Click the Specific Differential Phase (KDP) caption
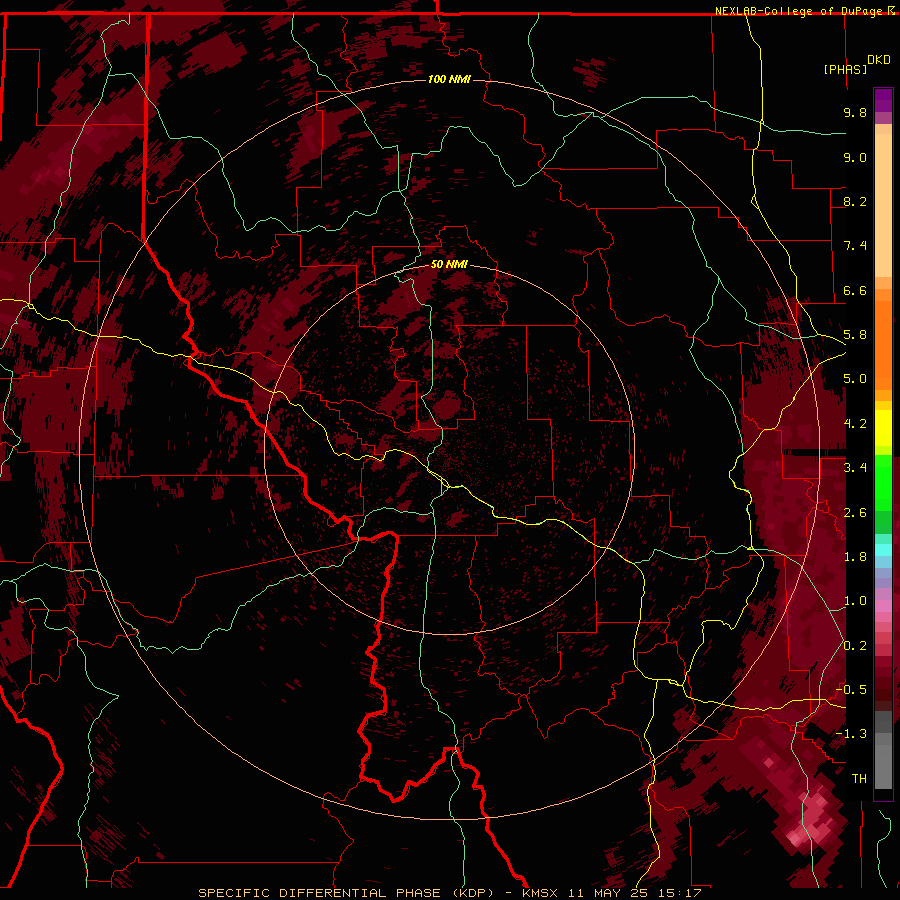900x900 pixels. point(346,893)
